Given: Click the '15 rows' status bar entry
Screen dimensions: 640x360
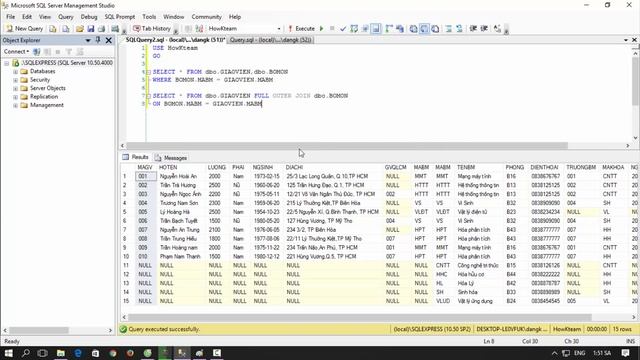Looking at the screenshot, I should click(622, 329).
